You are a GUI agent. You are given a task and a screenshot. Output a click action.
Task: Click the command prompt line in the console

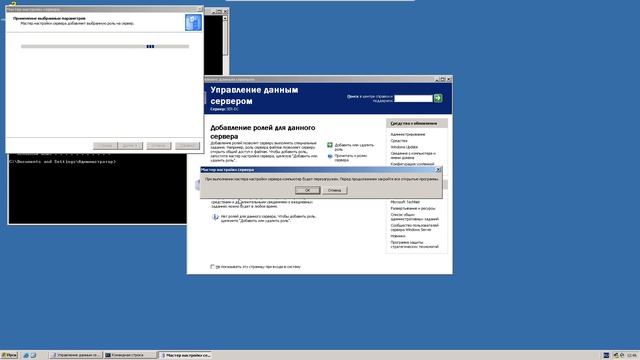pyautogui.click(x=62, y=162)
